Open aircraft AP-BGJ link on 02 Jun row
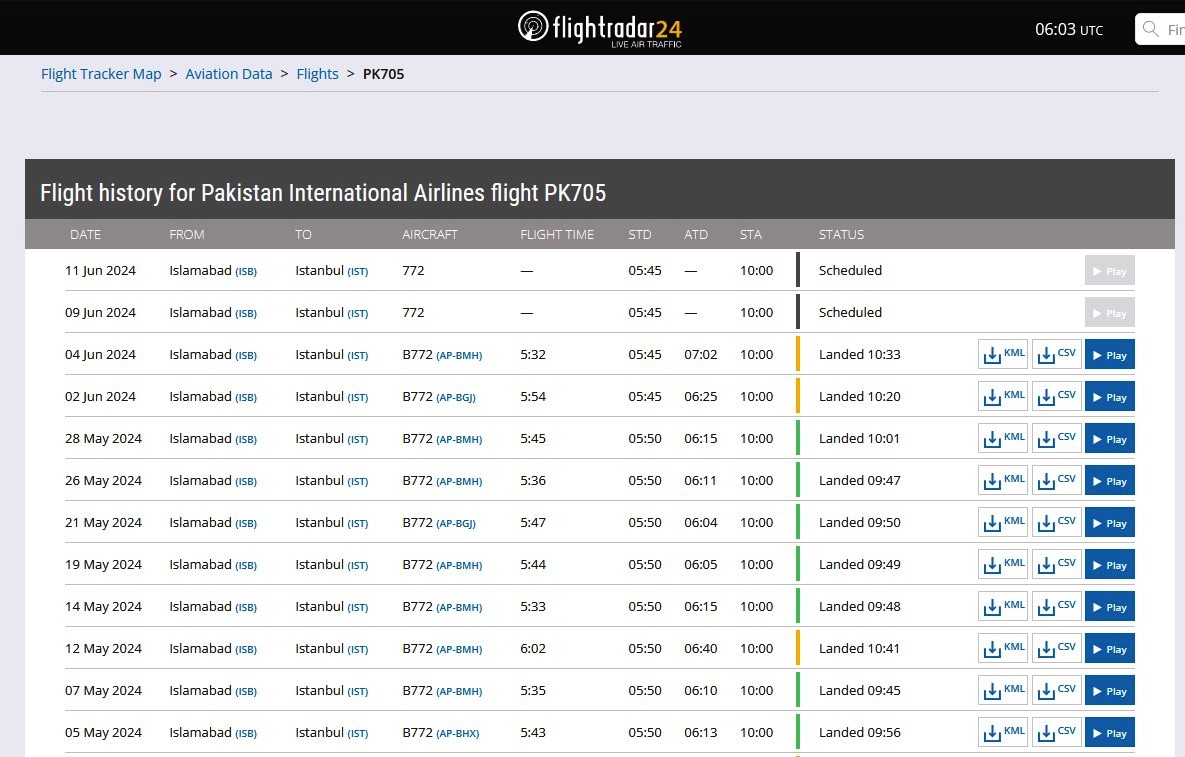Viewport: 1185px width, 757px height. (x=456, y=397)
